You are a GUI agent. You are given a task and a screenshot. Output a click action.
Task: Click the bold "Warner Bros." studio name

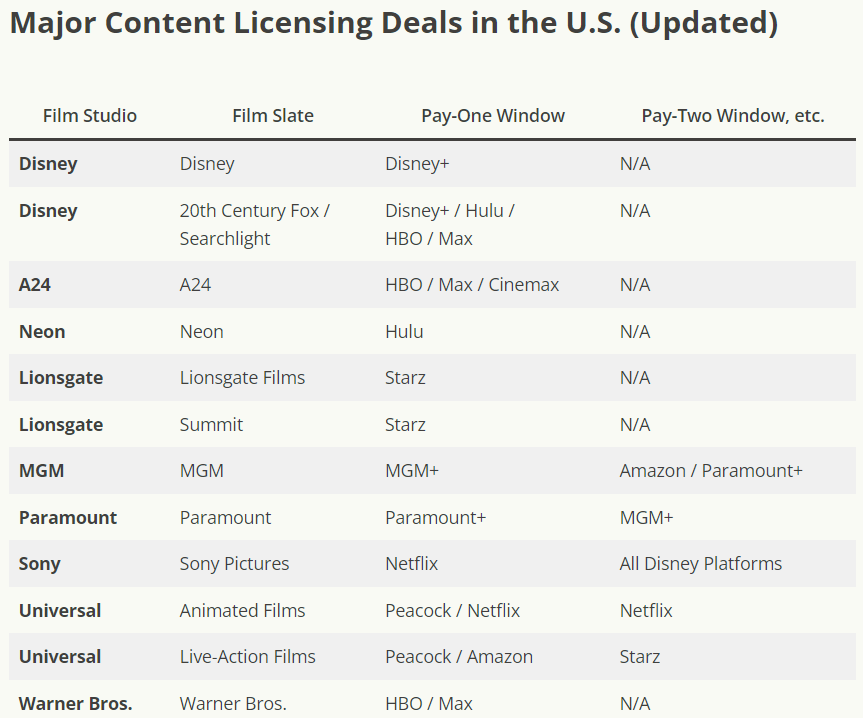[x=75, y=704]
